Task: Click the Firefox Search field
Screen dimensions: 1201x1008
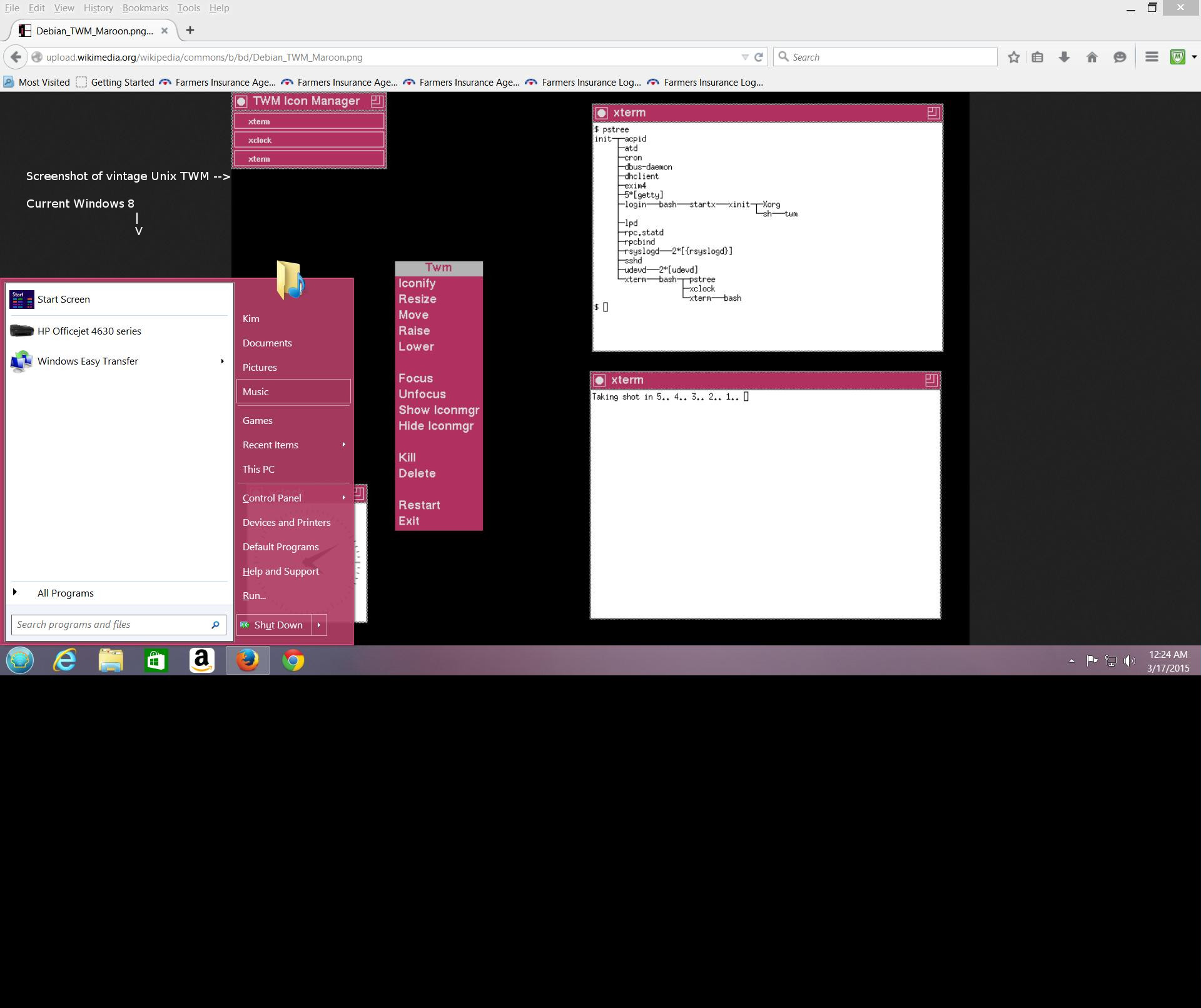Action: click(885, 57)
